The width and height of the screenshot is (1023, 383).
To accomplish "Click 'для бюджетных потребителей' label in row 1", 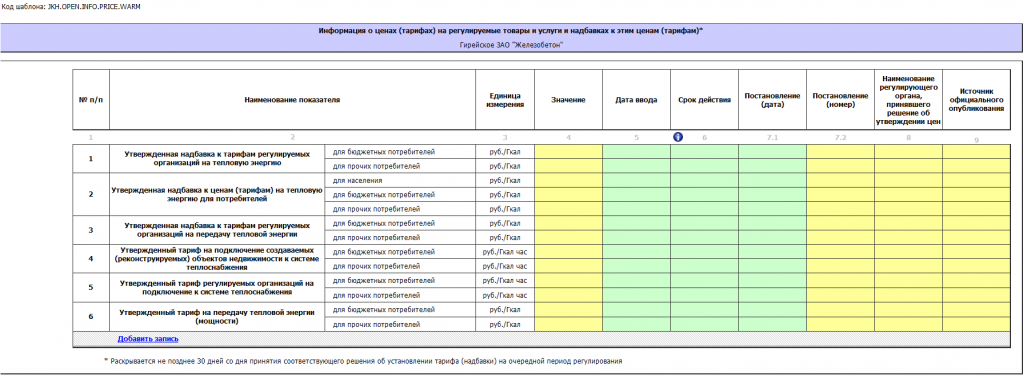I will click(x=384, y=152).
